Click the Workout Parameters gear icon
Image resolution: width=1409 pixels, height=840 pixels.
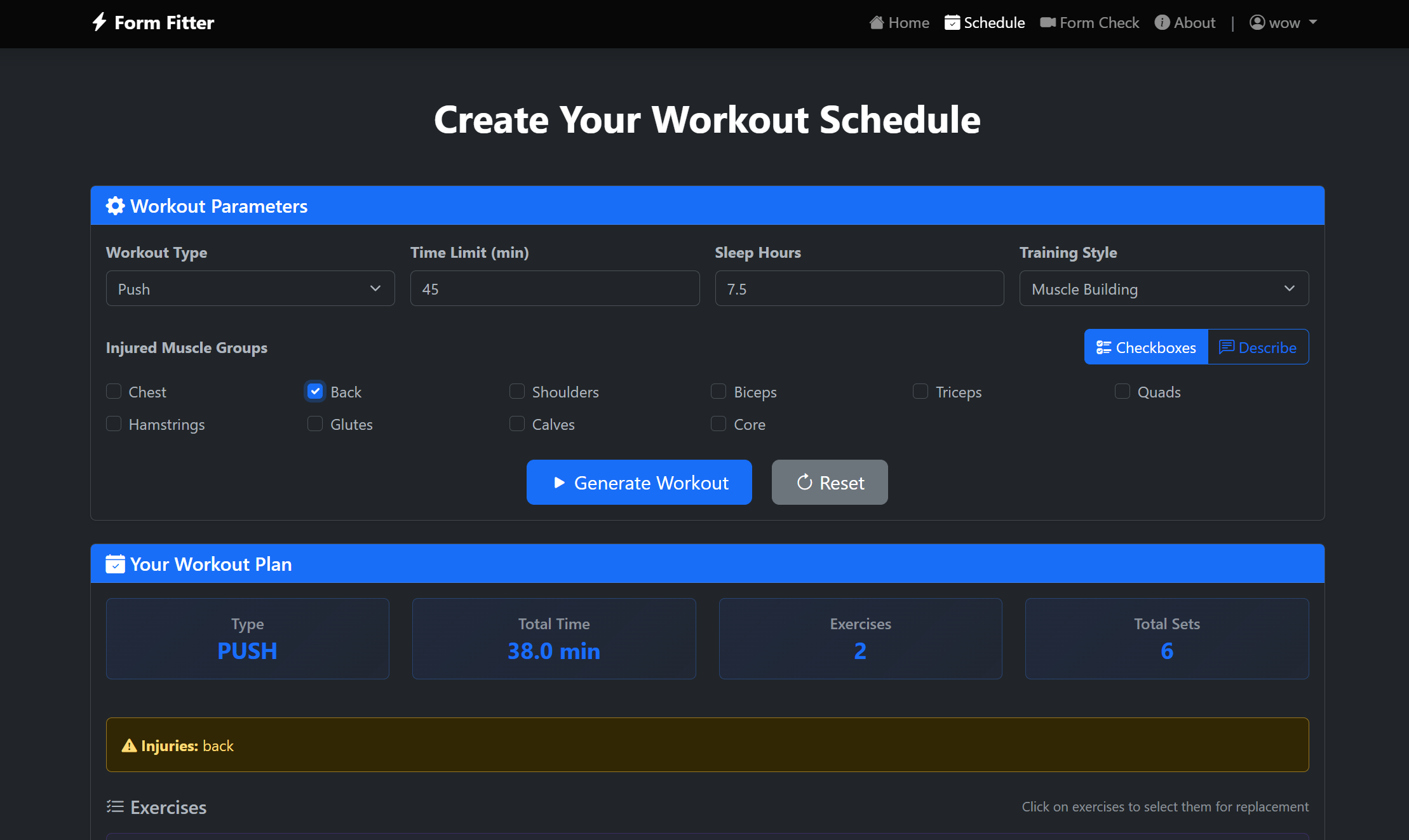tap(115, 206)
